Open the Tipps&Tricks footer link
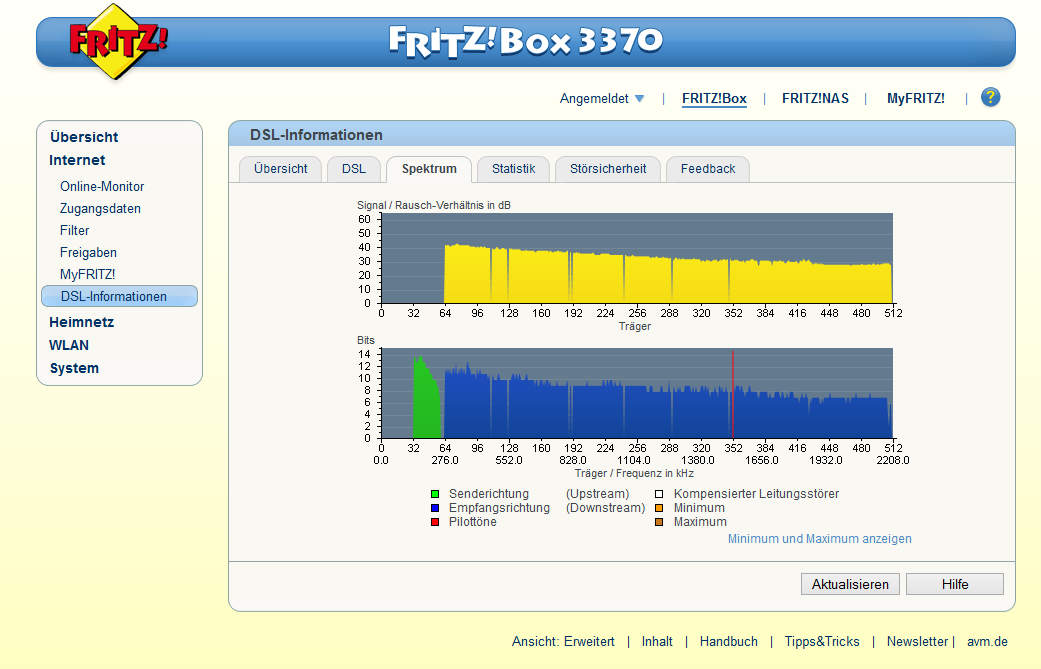The height and width of the screenshot is (669, 1041). 822,642
